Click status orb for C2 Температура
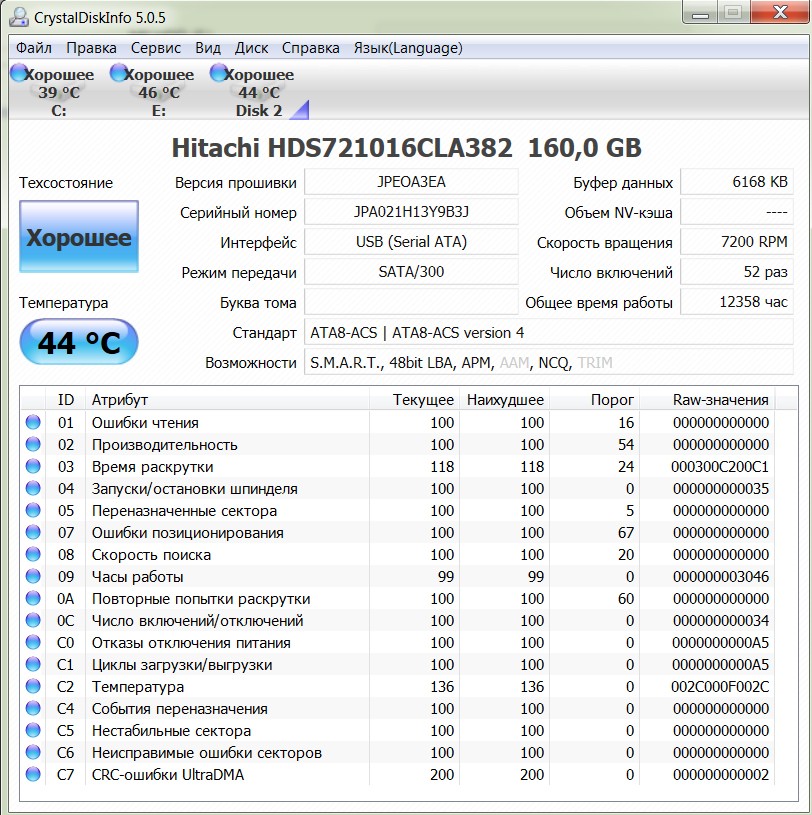Viewport: 812px width, 815px height. [33, 686]
